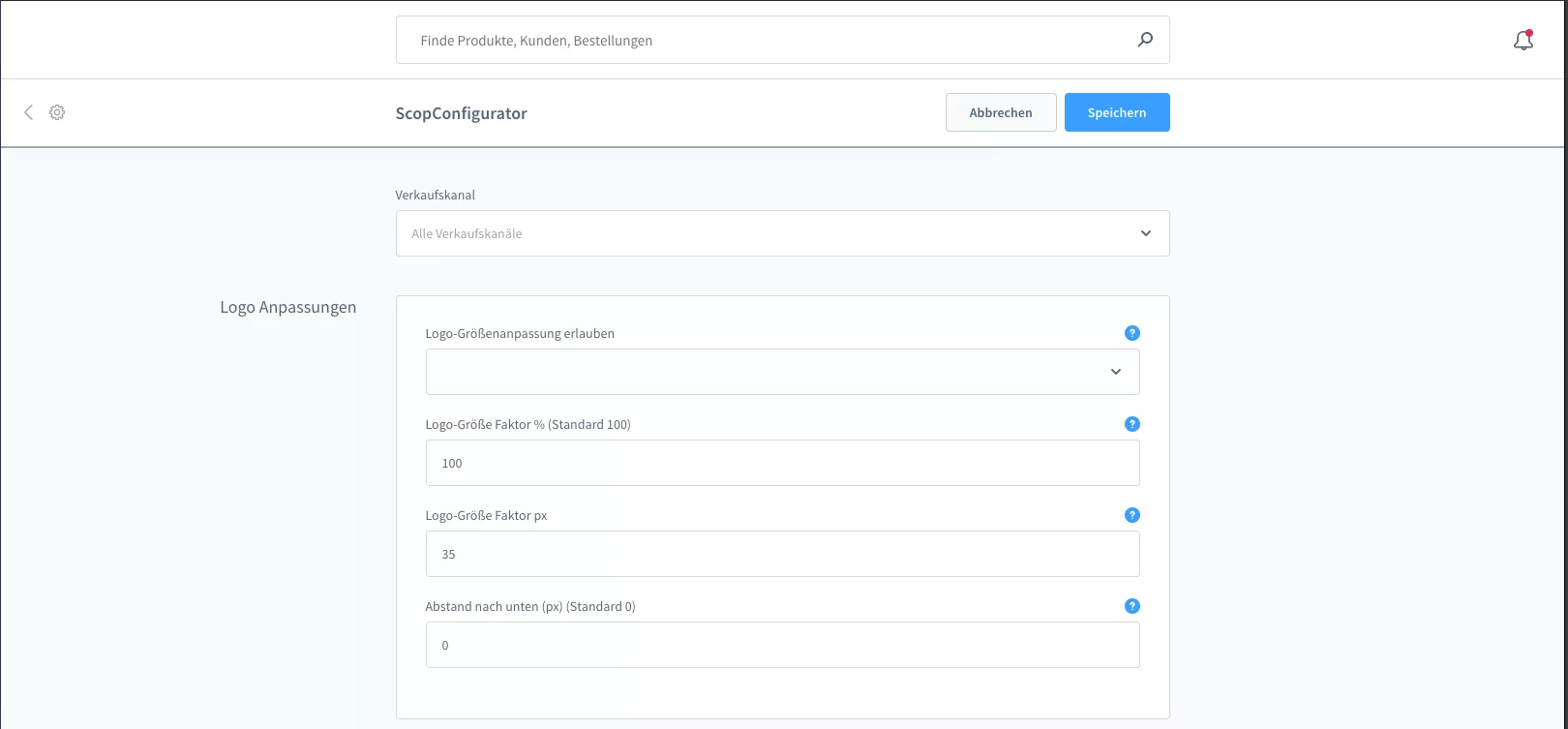Click the notification bell icon
Screen dimensions: 1568x729
[x=1523, y=41]
